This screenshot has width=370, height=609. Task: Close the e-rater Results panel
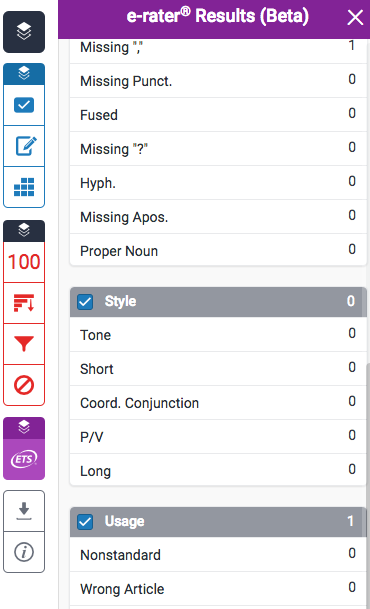(355, 17)
